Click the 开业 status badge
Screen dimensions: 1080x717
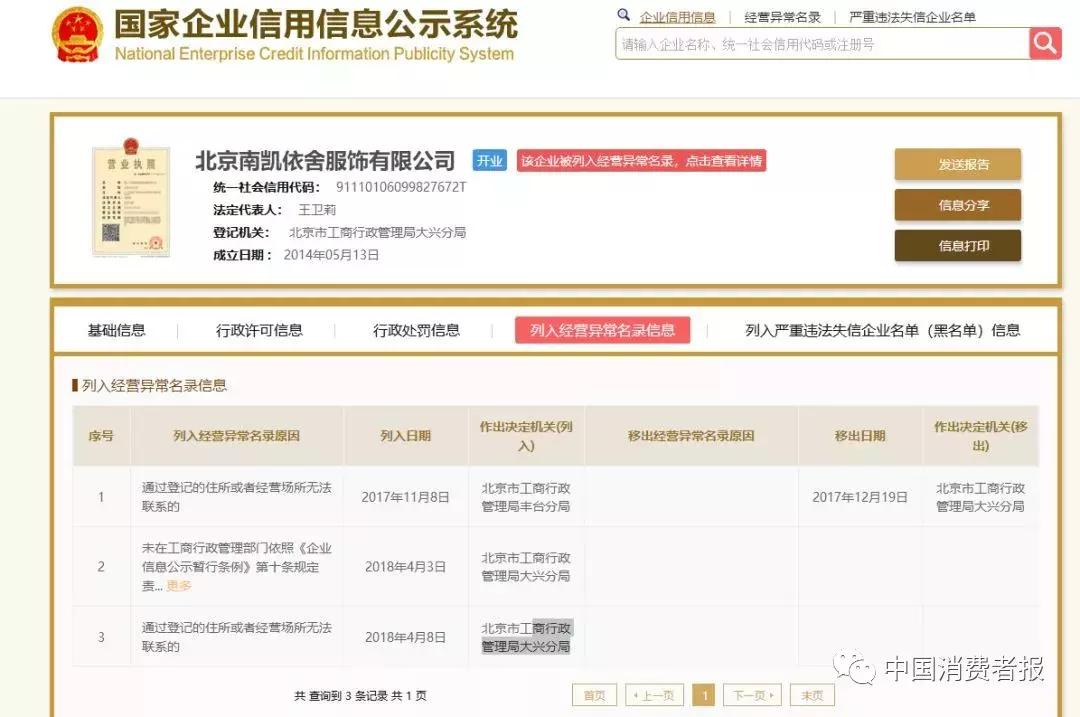pyautogui.click(x=489, y=160)
